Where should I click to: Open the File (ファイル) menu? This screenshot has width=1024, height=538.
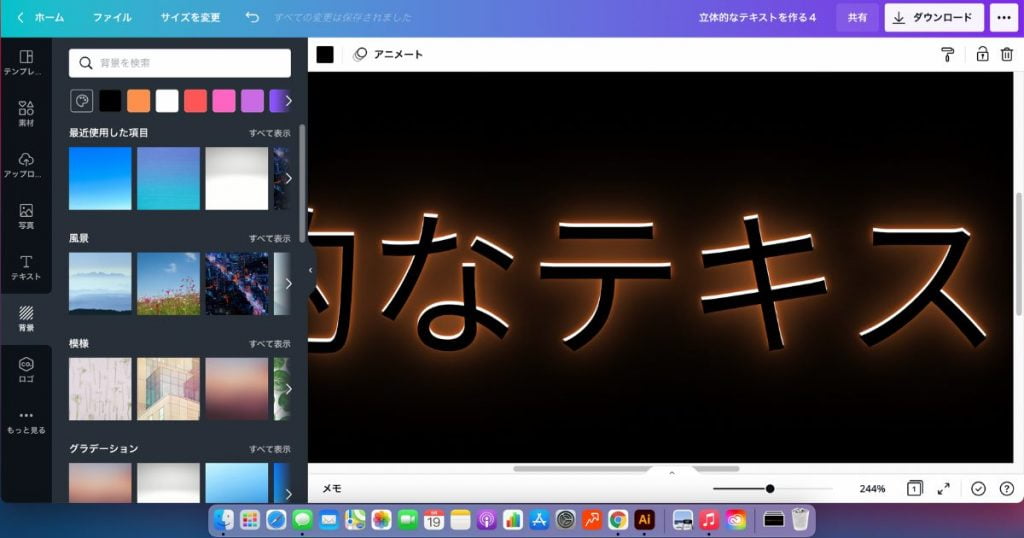[x=112, y=17]
